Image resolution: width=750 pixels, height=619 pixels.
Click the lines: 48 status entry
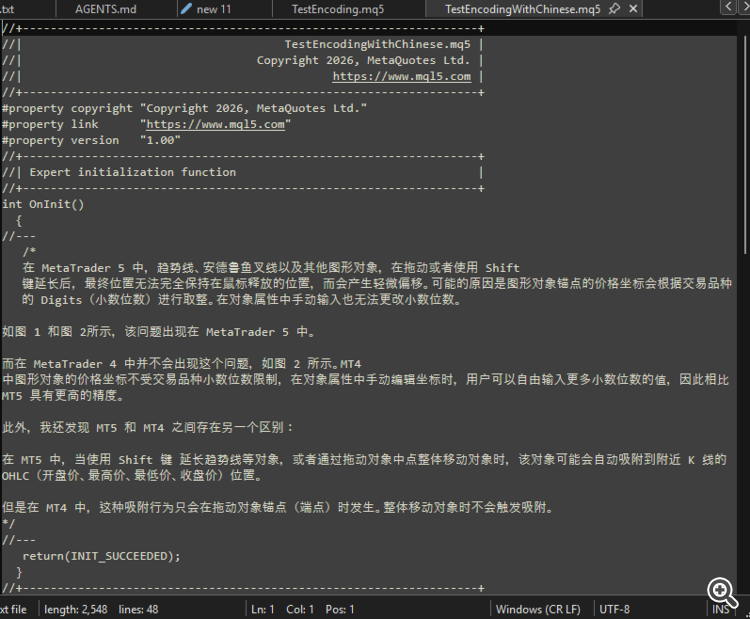(138, 609)
